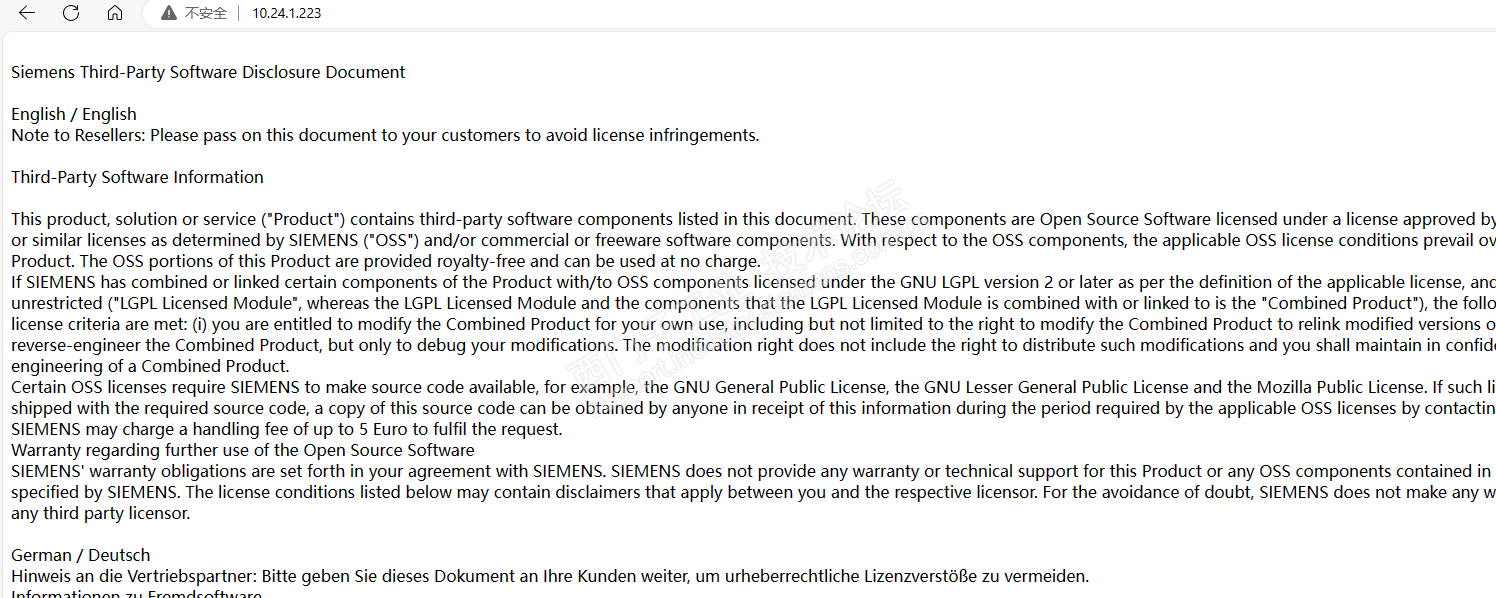Reload the page with the refresh icon
Image resolution: width=1496 pixels, height=598 pixels.
(x=71, y=13)
